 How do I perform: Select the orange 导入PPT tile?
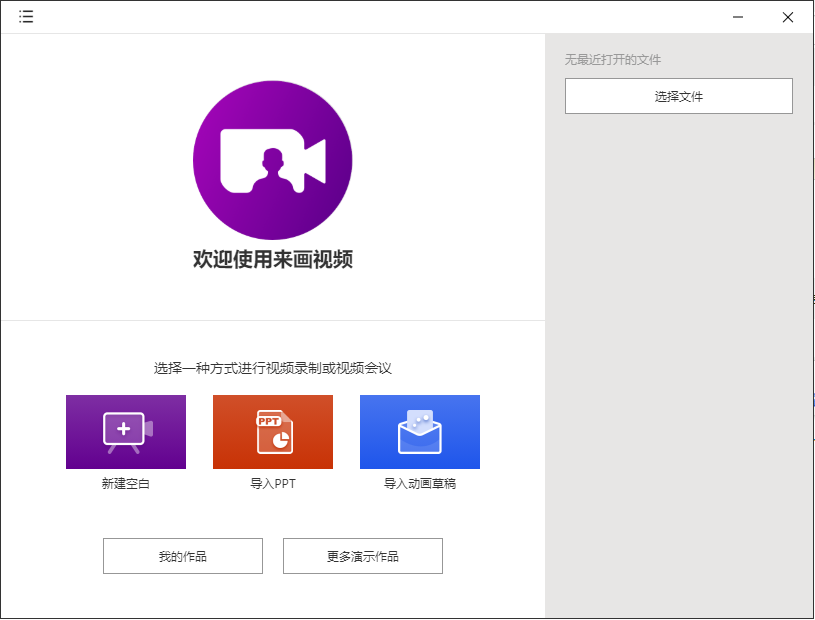[x=272, y=431]
